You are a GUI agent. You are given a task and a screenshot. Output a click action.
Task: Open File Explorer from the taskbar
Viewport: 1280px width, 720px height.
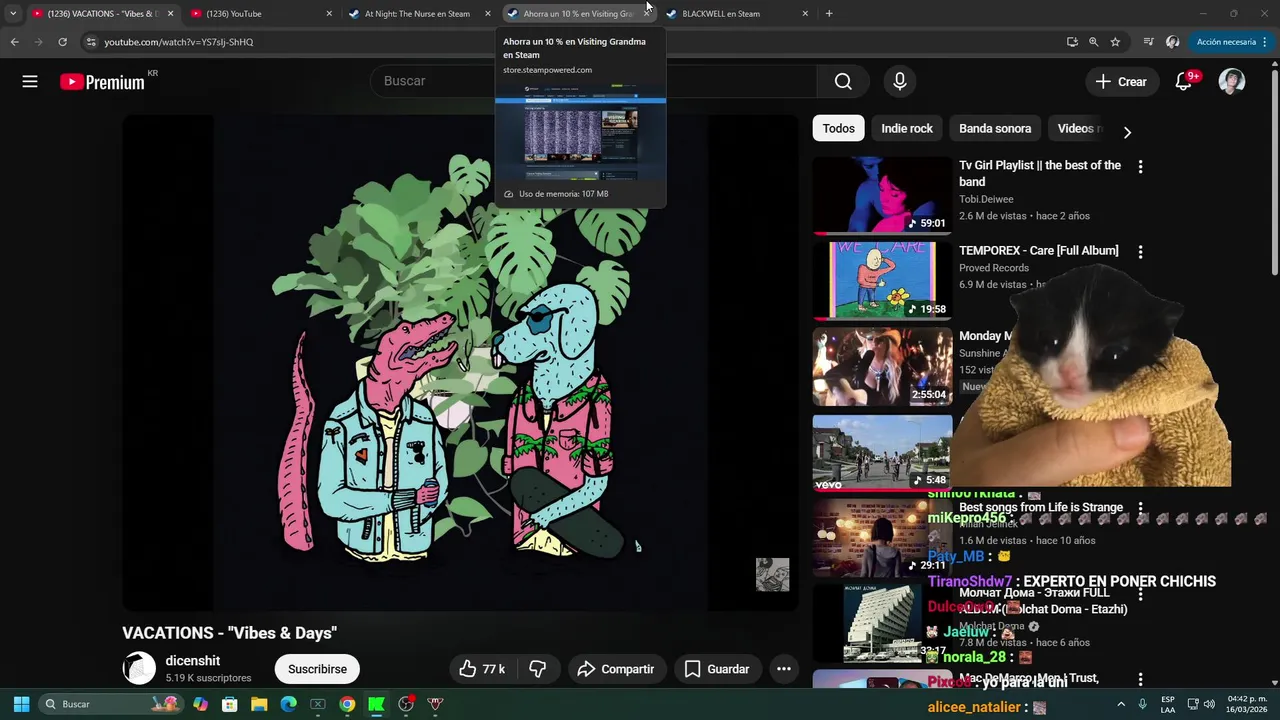point(259,704)
